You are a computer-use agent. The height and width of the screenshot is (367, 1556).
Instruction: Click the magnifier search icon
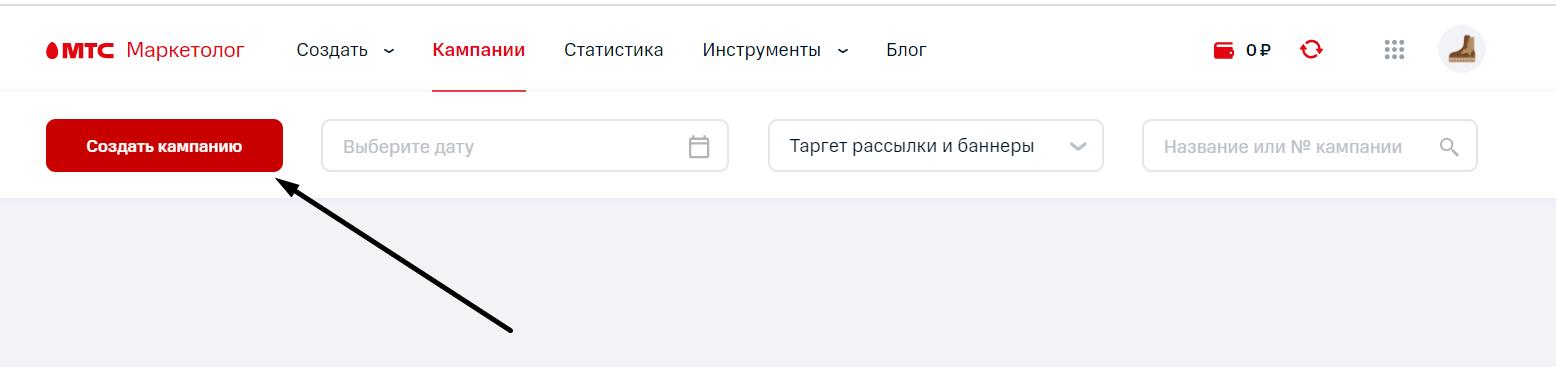pyautogui.click(x=1449, y=147)
